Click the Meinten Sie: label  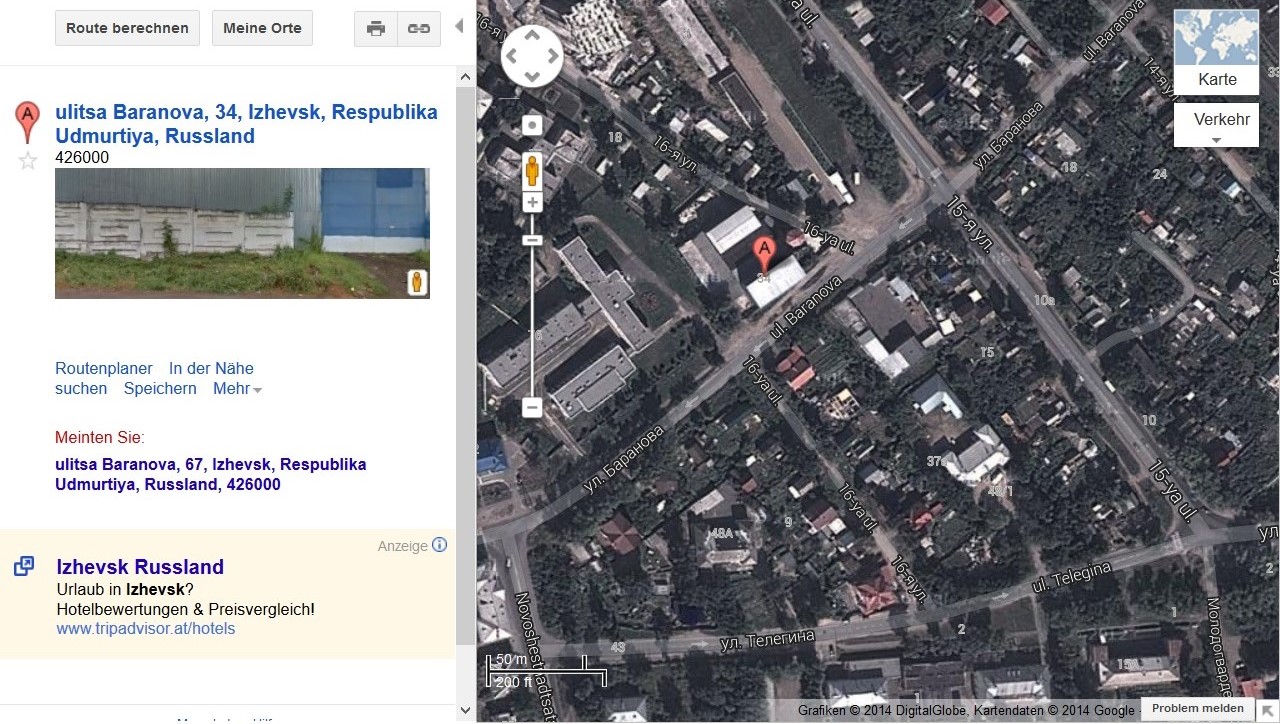[100, 437]
